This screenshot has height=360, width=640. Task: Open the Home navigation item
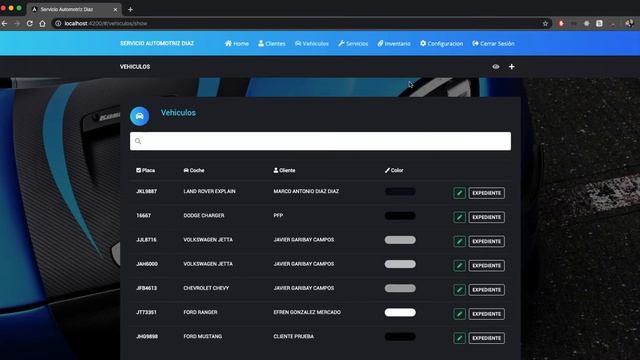[237, 43]
